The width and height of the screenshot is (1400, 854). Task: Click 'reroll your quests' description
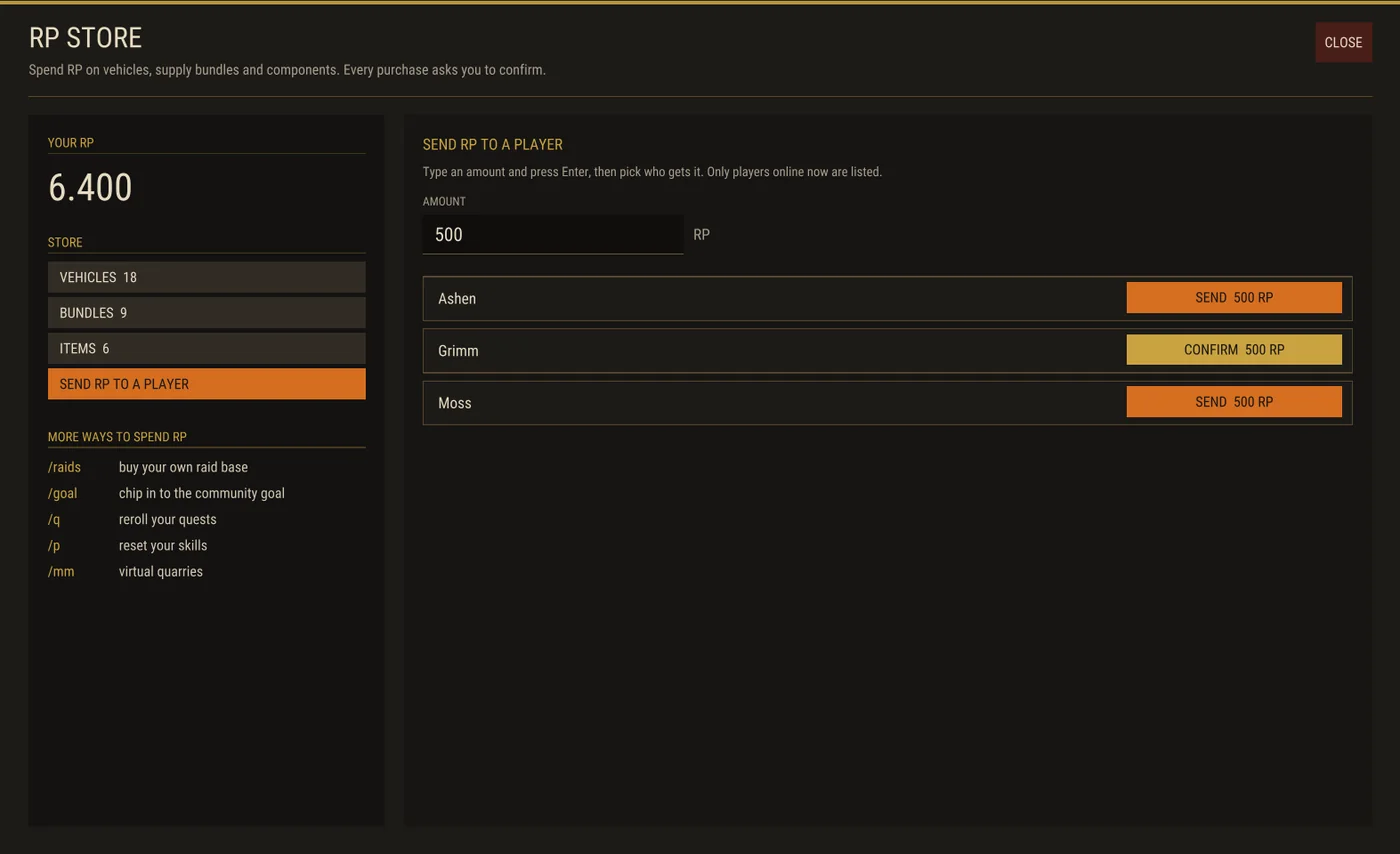coord(168,519)
